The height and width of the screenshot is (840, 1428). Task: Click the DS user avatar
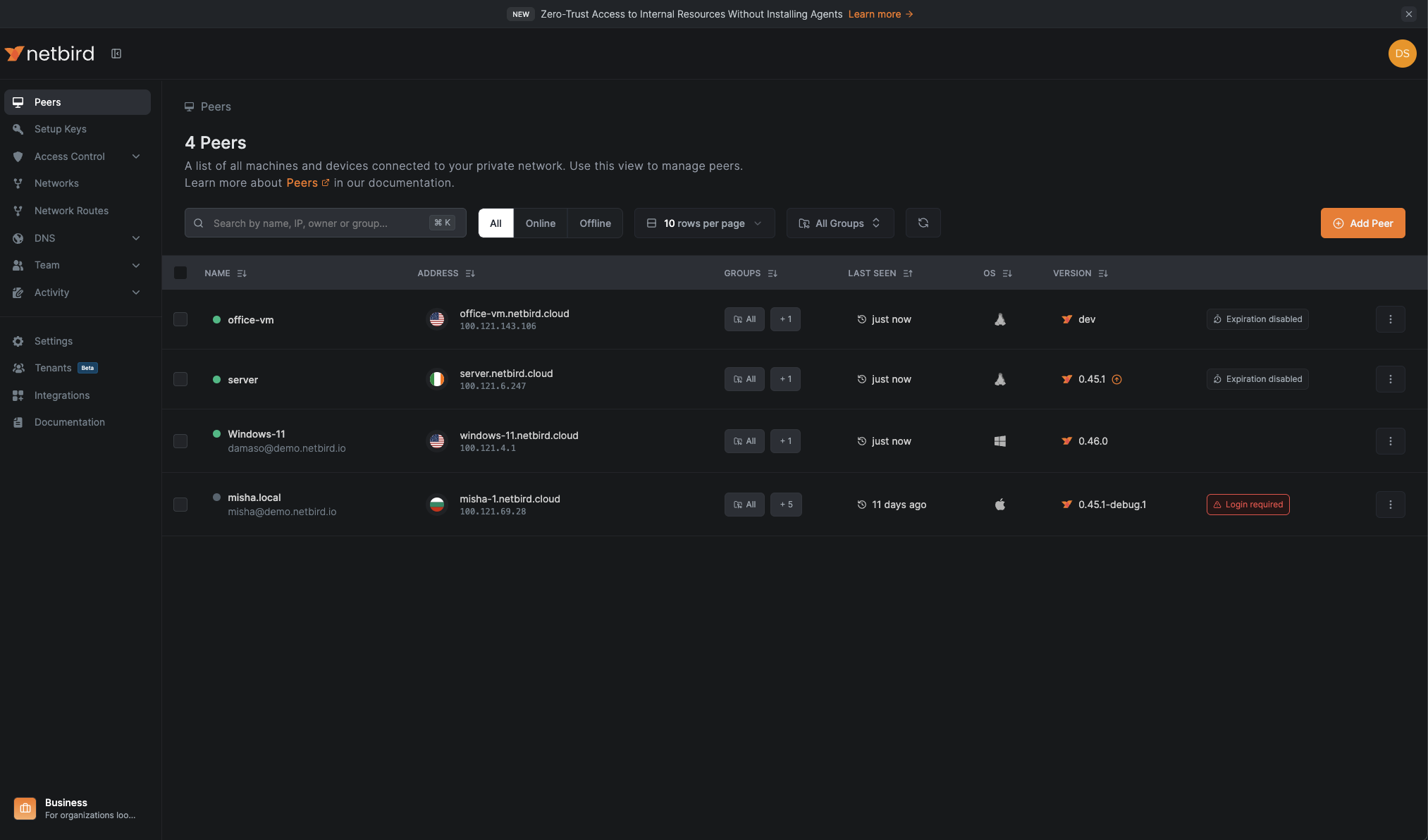tap(1402, 54)
